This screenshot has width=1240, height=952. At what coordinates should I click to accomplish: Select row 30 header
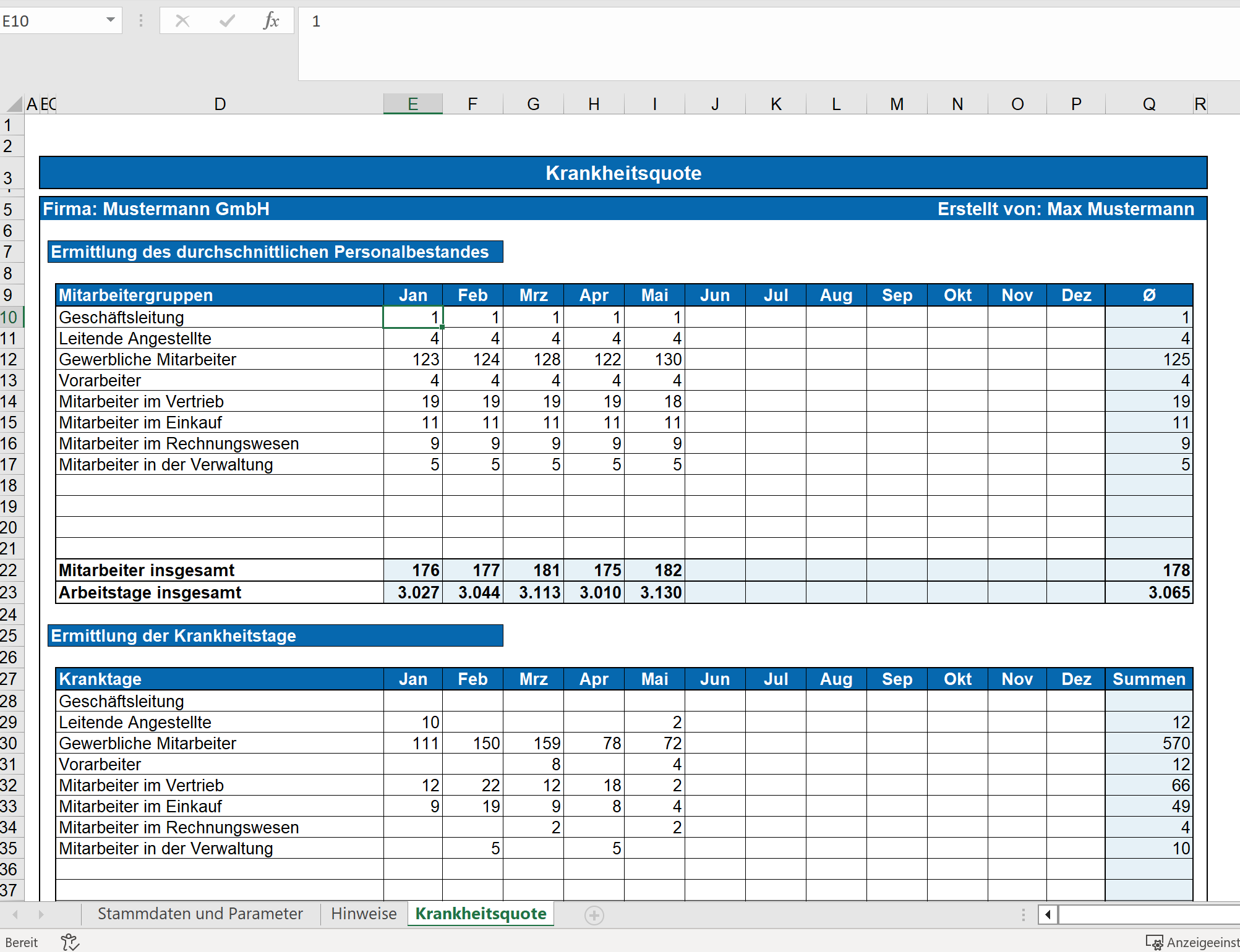click(11, 743)
